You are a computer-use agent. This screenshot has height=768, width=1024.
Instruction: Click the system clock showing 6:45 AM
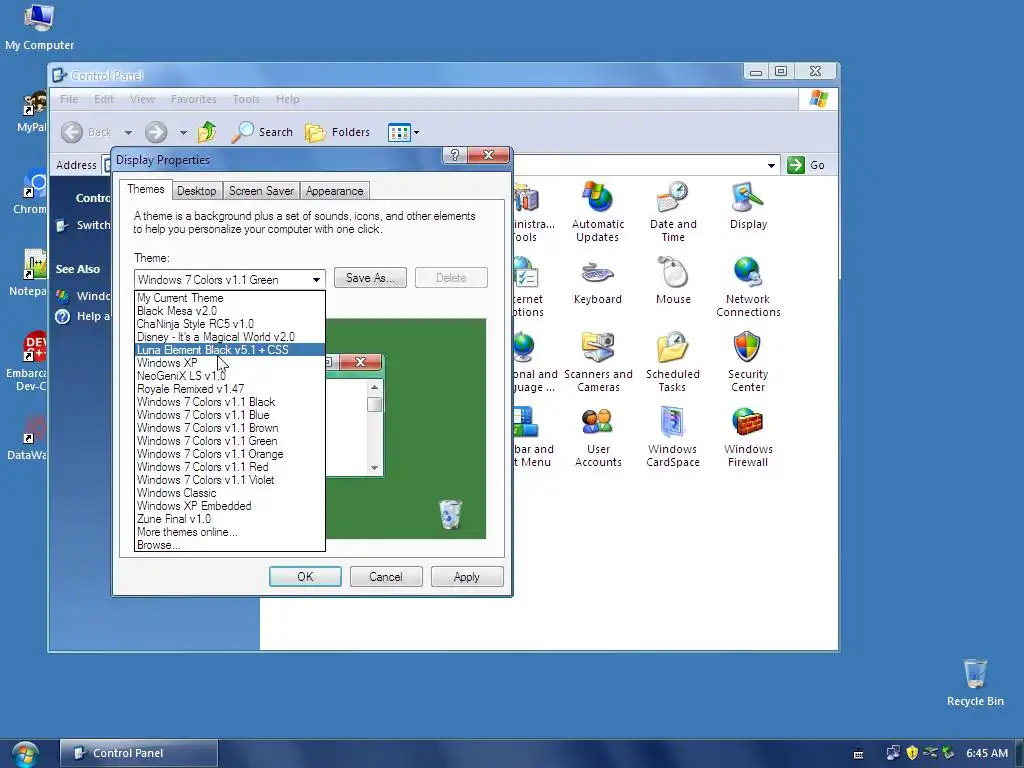[987, 753]
